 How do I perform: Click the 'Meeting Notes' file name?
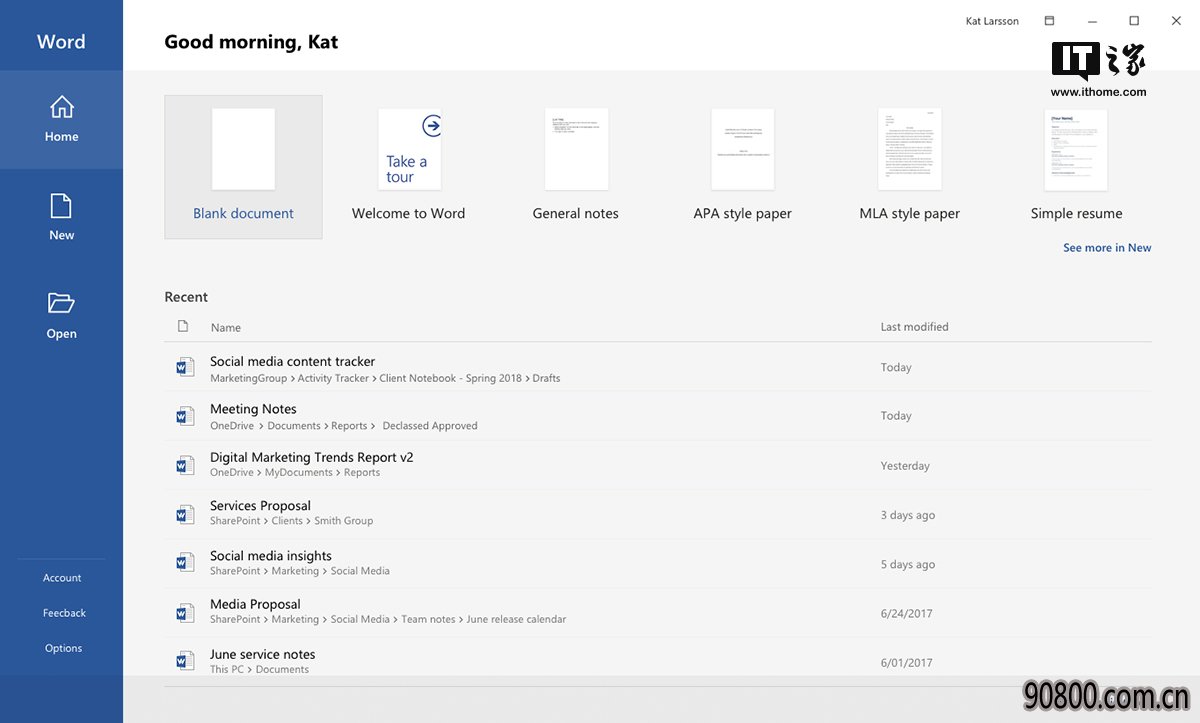[253, 409]
